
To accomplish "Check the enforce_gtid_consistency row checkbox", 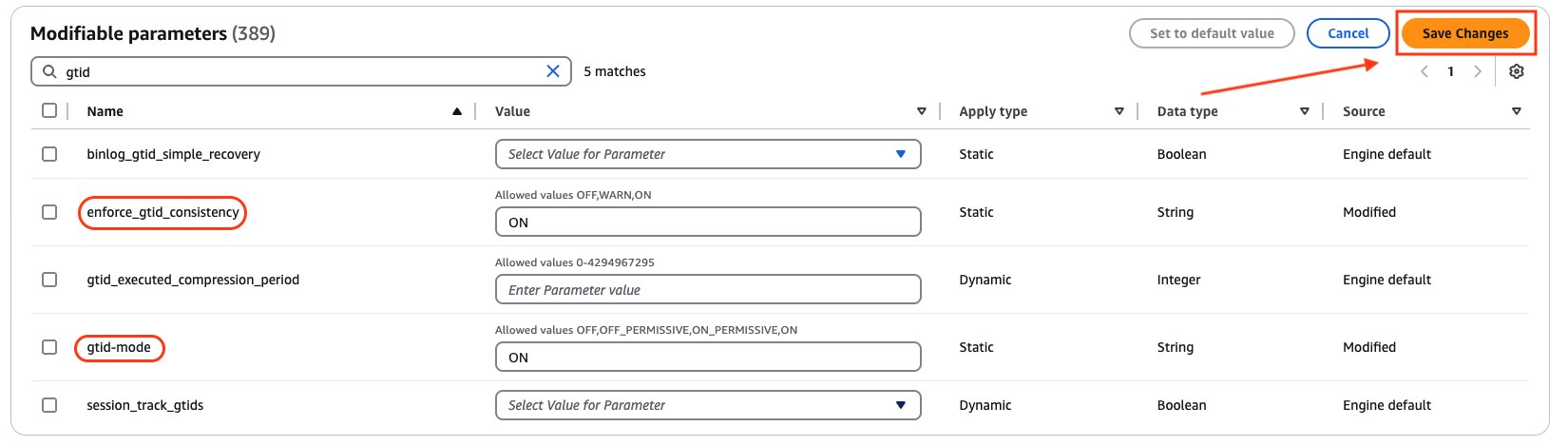I will click(49, 212).
